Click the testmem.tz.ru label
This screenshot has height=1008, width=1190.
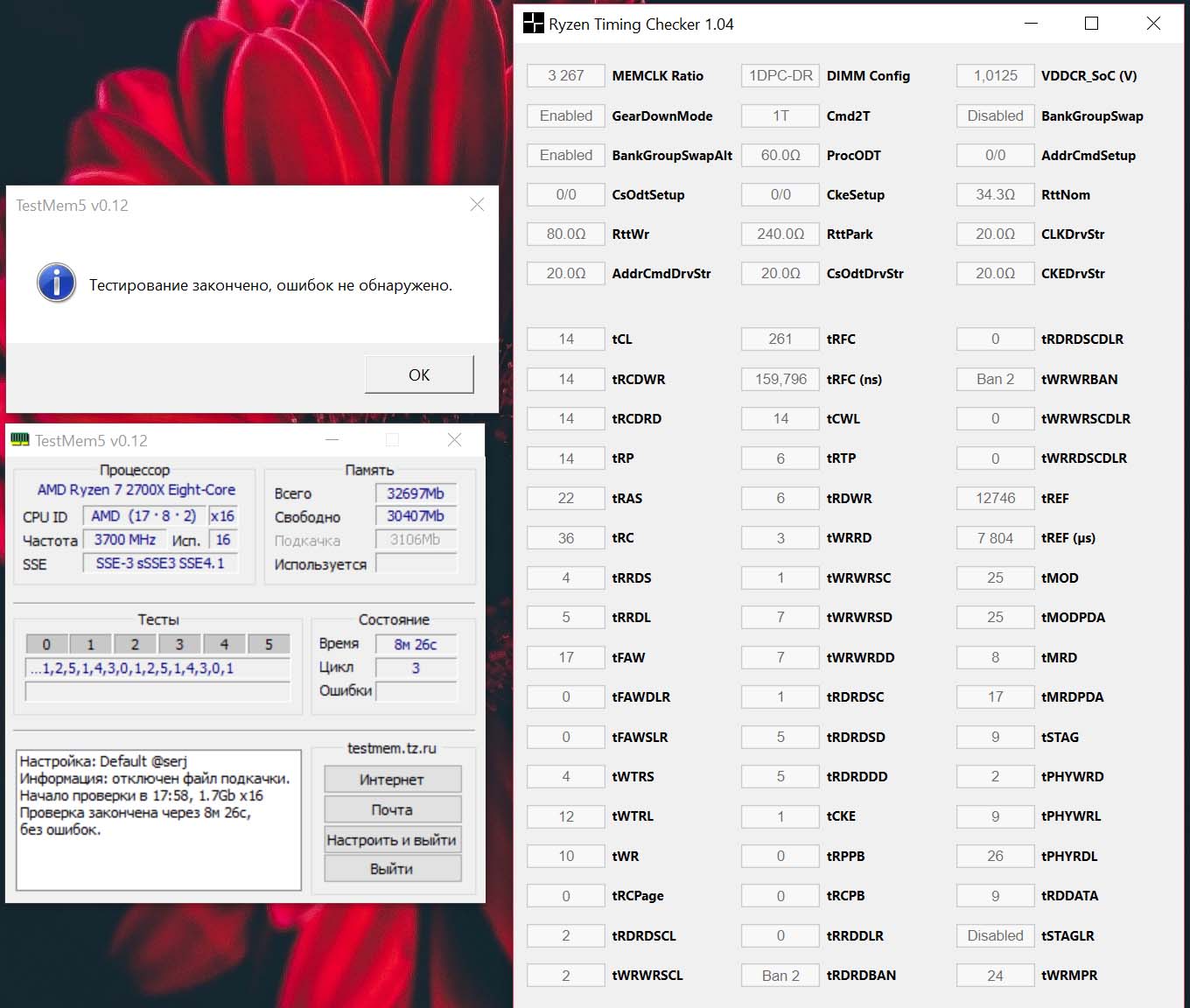392,748
